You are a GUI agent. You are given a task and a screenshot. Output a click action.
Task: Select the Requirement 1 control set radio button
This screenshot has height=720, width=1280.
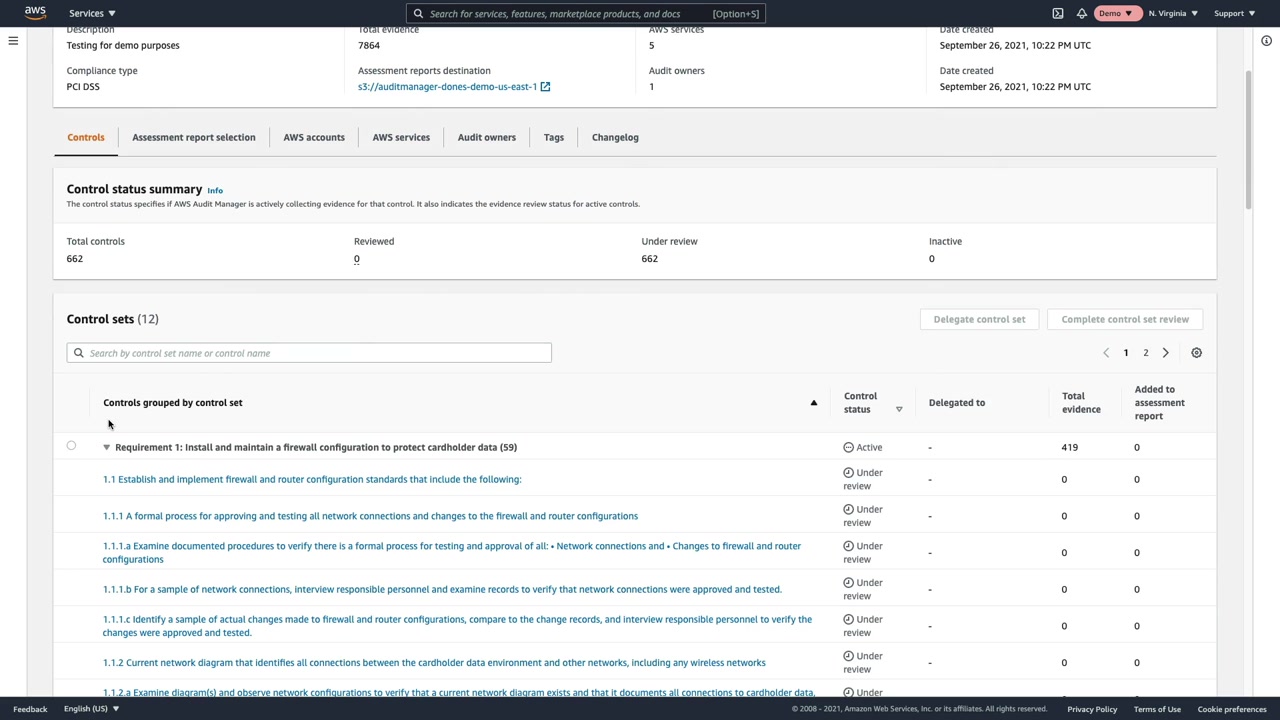tap(71, 446)
